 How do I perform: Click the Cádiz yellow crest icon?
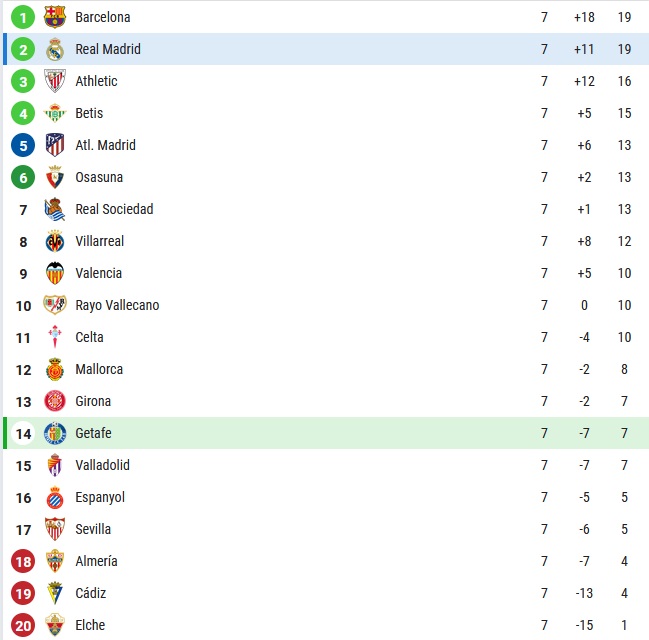55,593
